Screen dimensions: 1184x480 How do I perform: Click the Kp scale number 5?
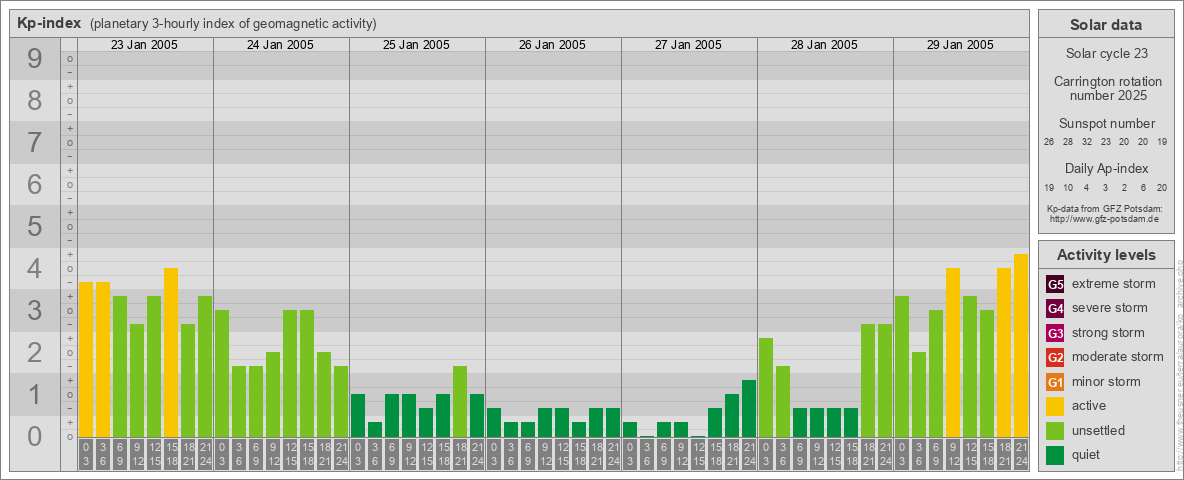pyautogui.click(x=34, y=226)
